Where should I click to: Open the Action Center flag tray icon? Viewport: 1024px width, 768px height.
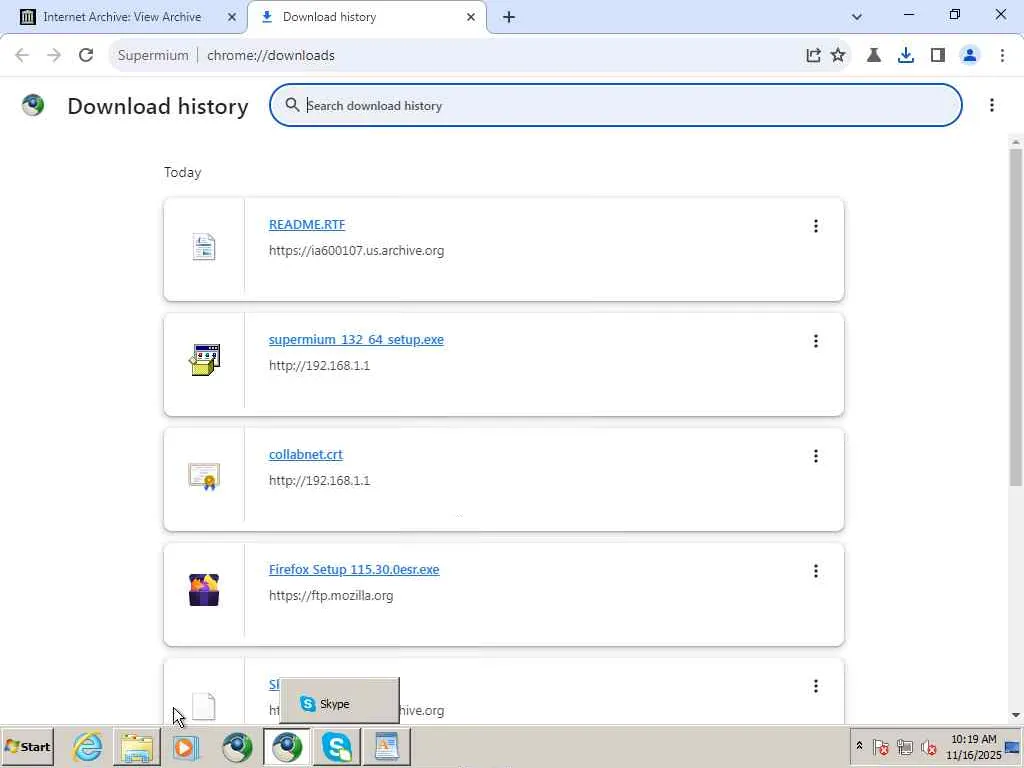click(881, 746)
